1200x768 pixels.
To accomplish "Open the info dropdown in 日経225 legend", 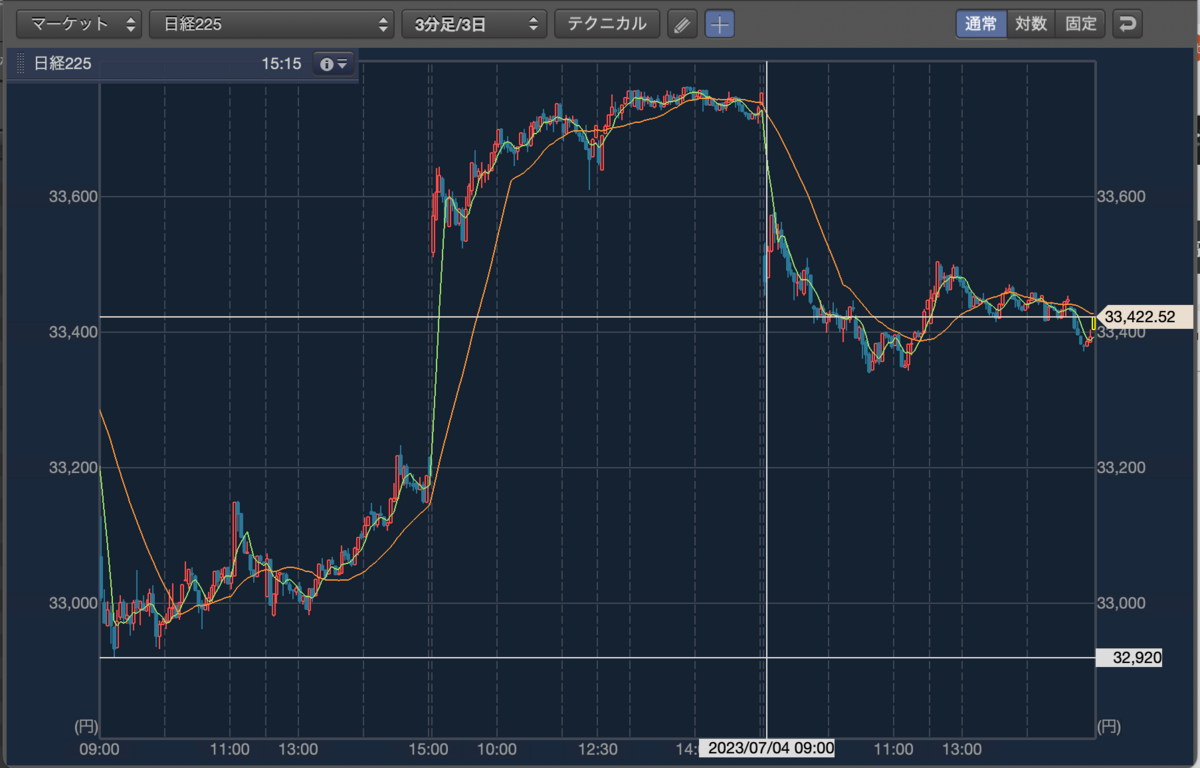I will [334, 64].
